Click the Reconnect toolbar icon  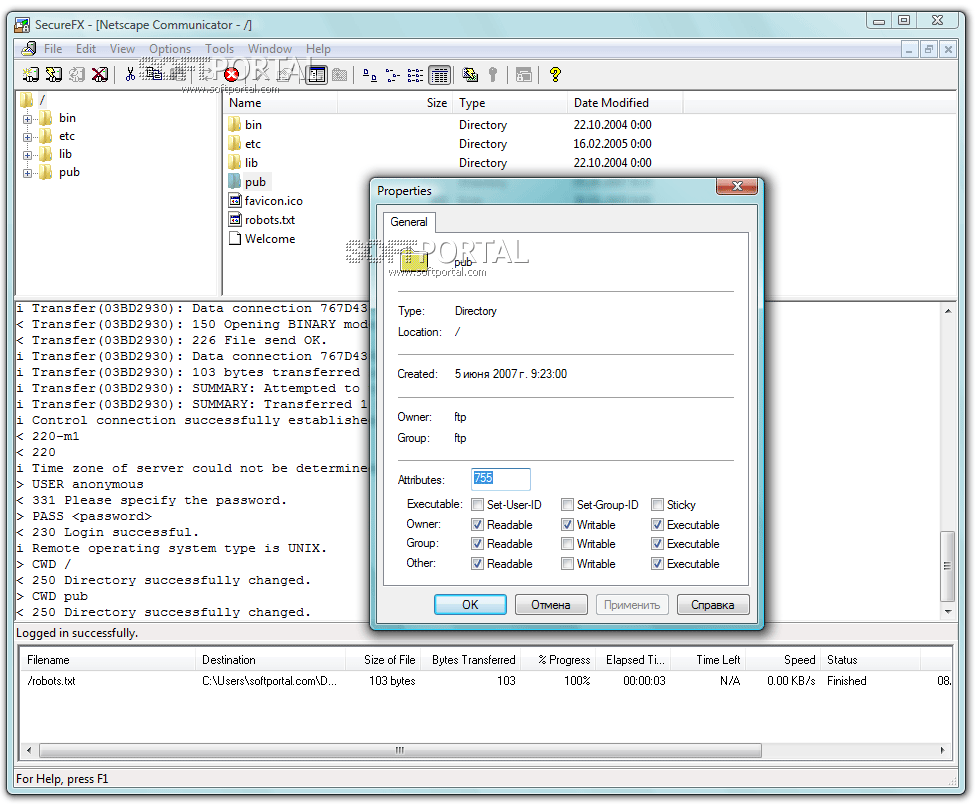(76, 75)
